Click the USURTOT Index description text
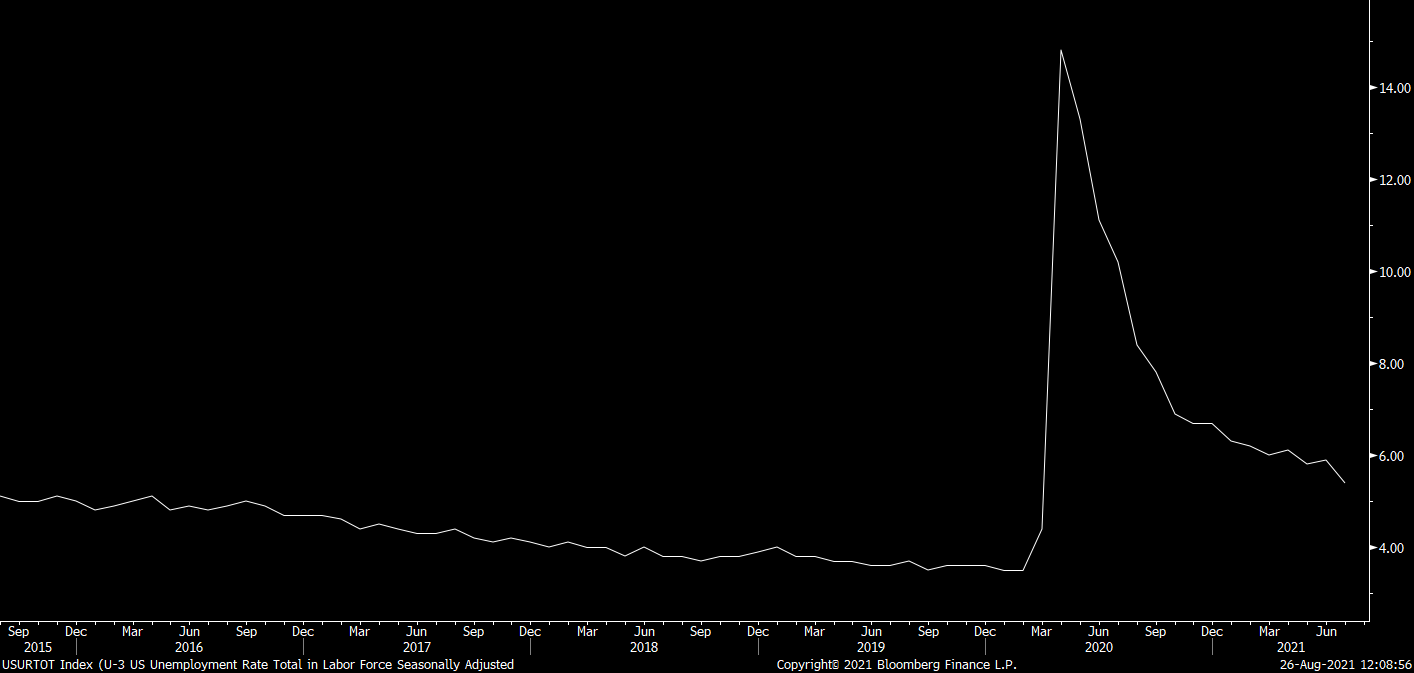This screenshot has width=1414, height=673. pos(258,665)
